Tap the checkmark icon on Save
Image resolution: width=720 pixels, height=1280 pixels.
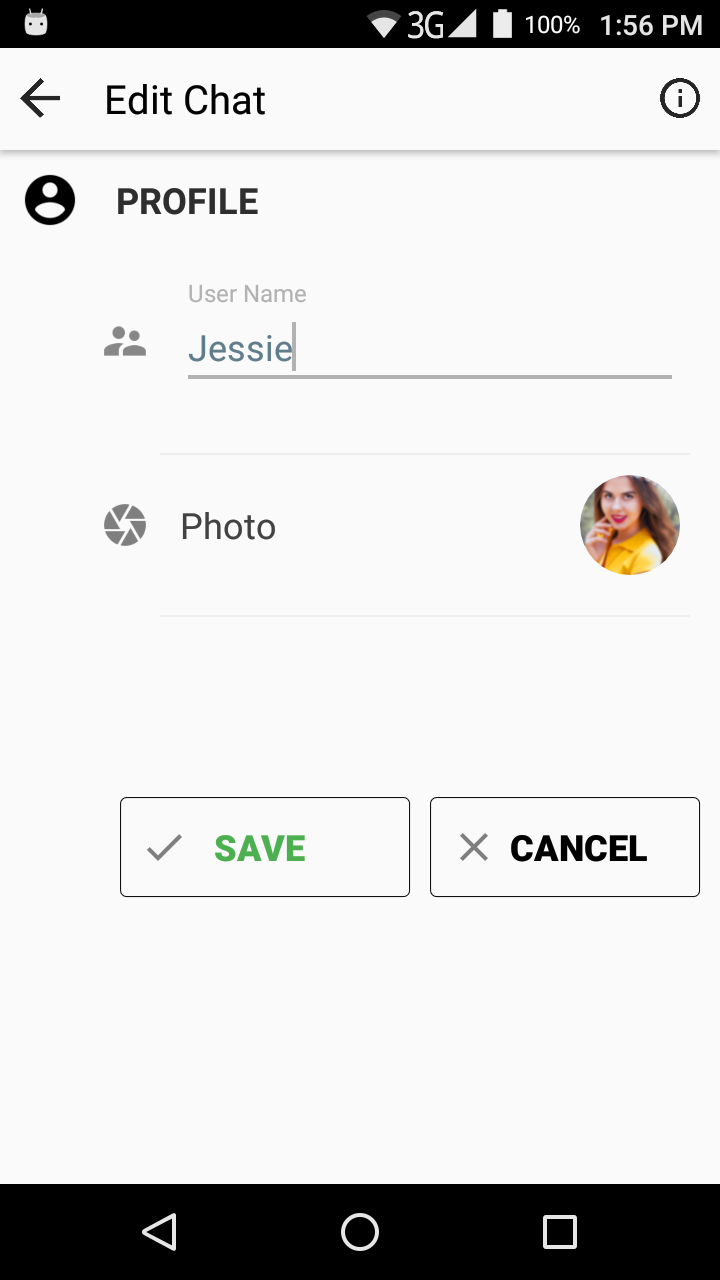164,848
